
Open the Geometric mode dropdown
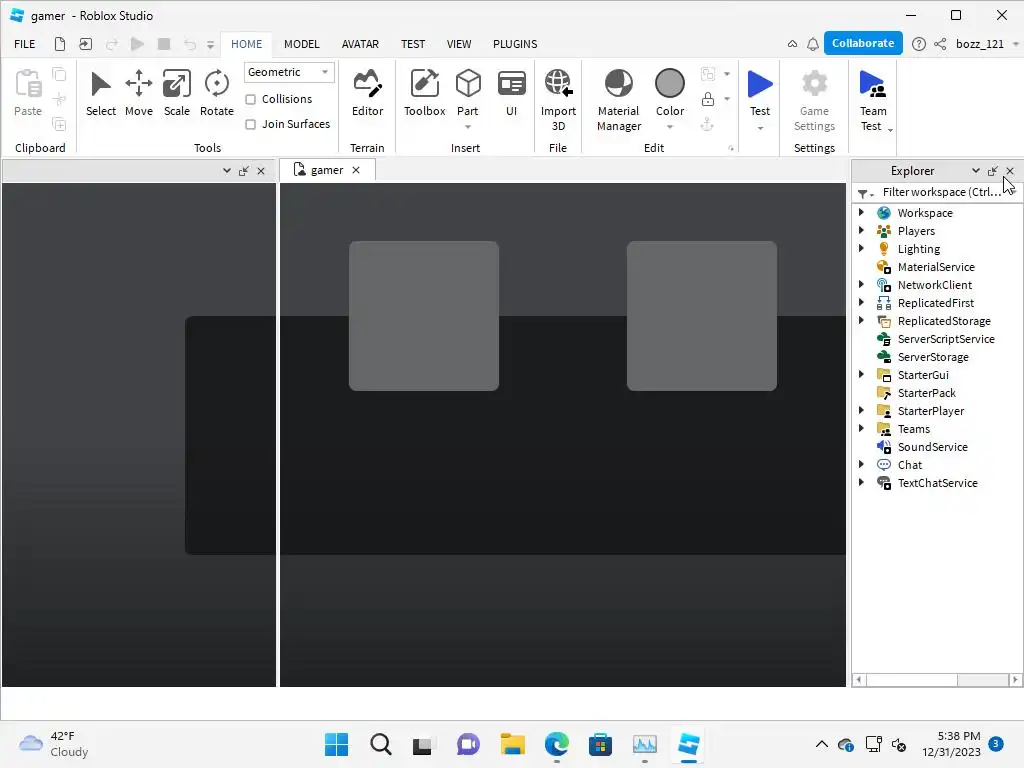pos(289,72)
